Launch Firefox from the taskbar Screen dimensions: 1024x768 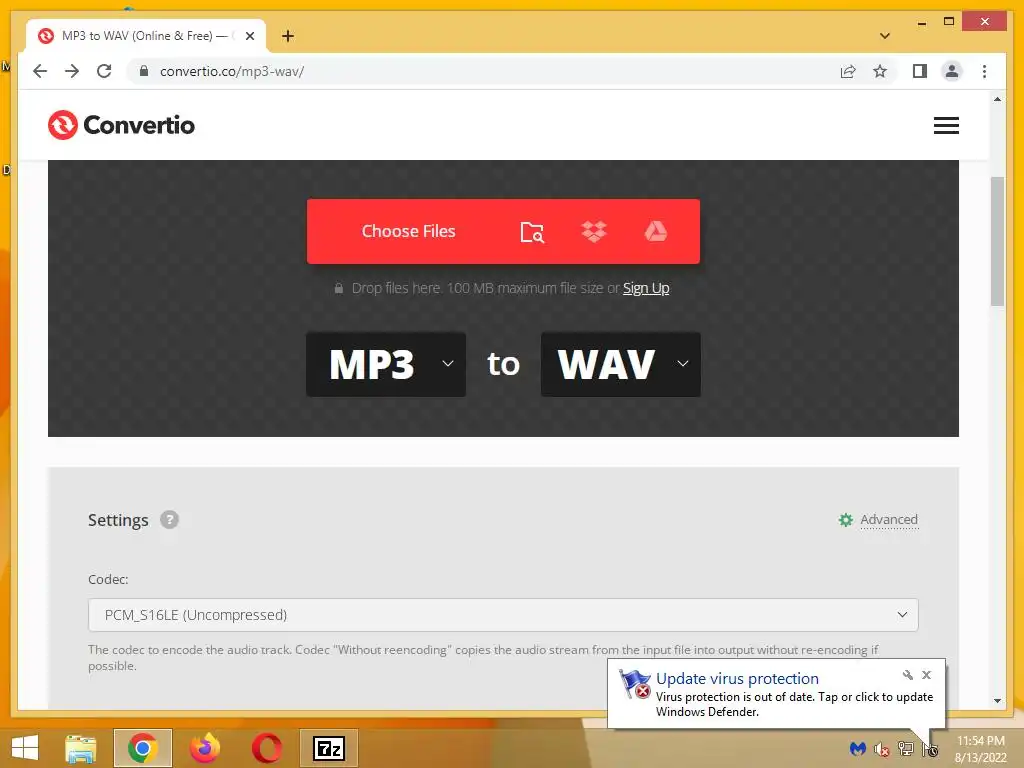204,748
